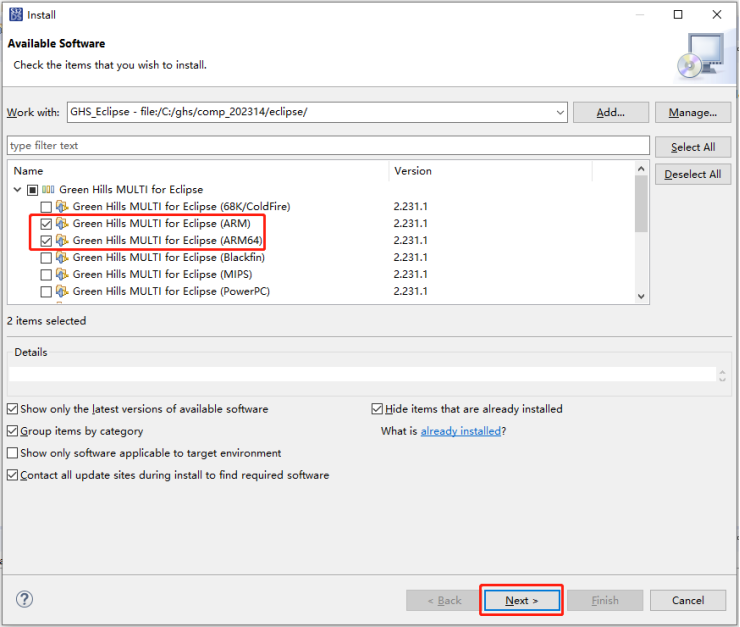Click the ARM feature plugin icon
This screenshot has height=627, width=740.
tap(62, 223)
